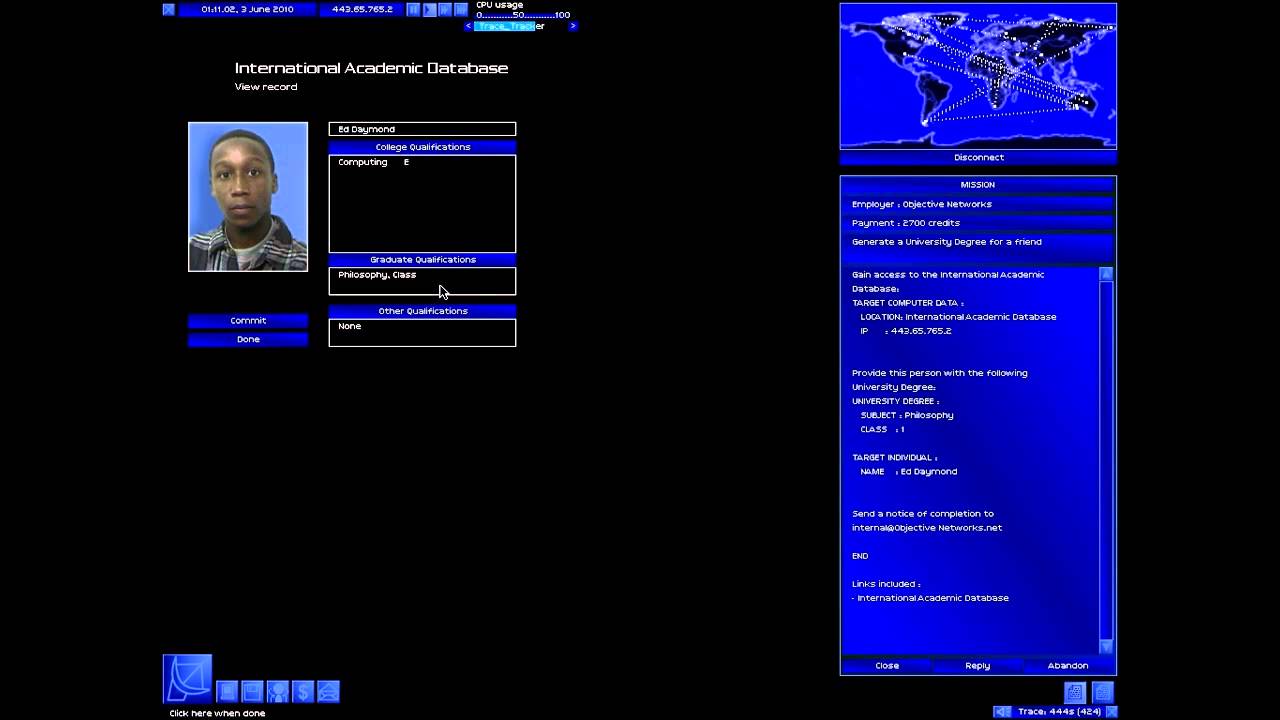Viewport: 1280px width, 720px height.
Task: Set game speed to fast forward
Action: (x=445, y=10)
